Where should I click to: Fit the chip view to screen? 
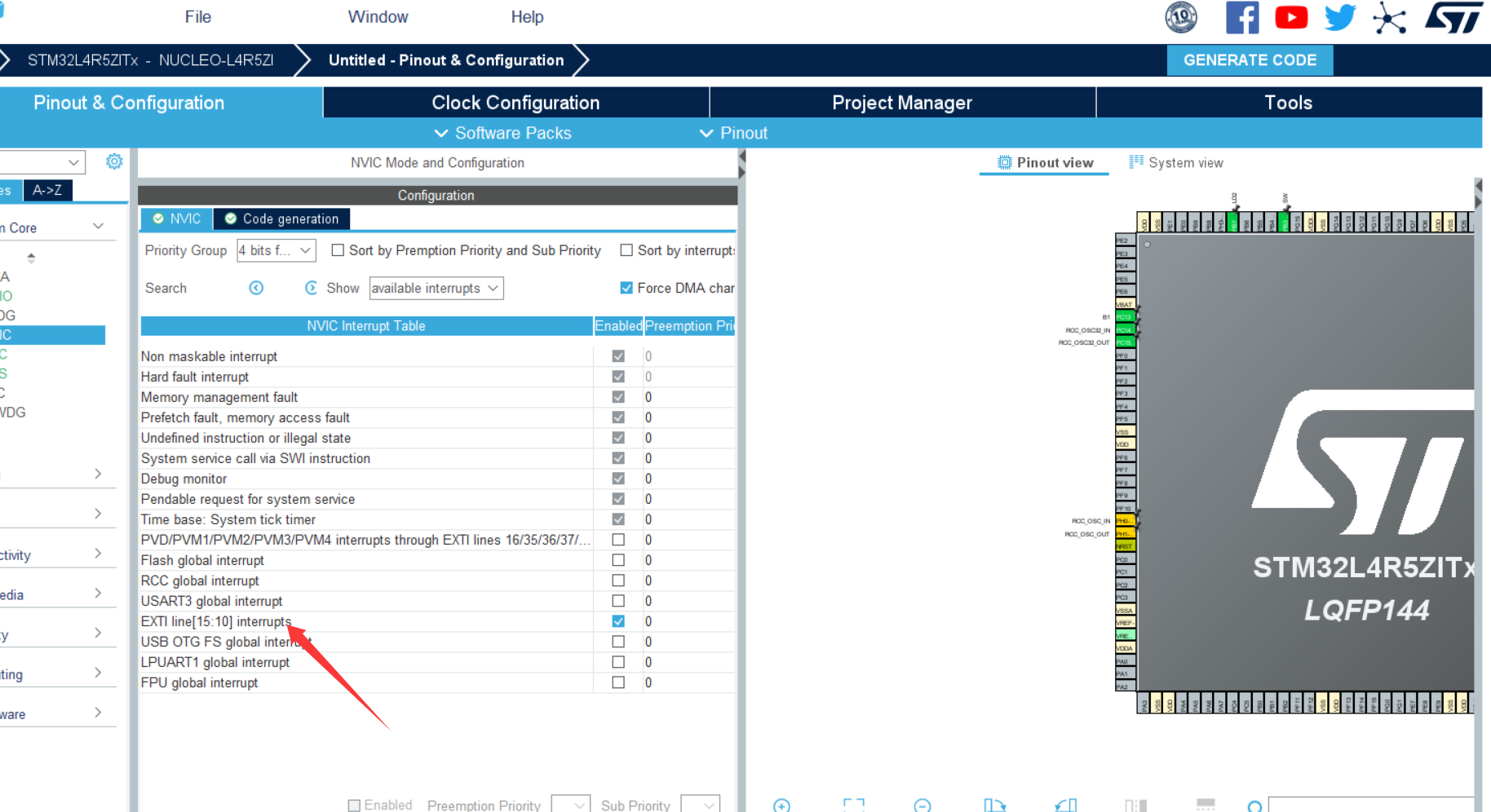coord(854,805)
